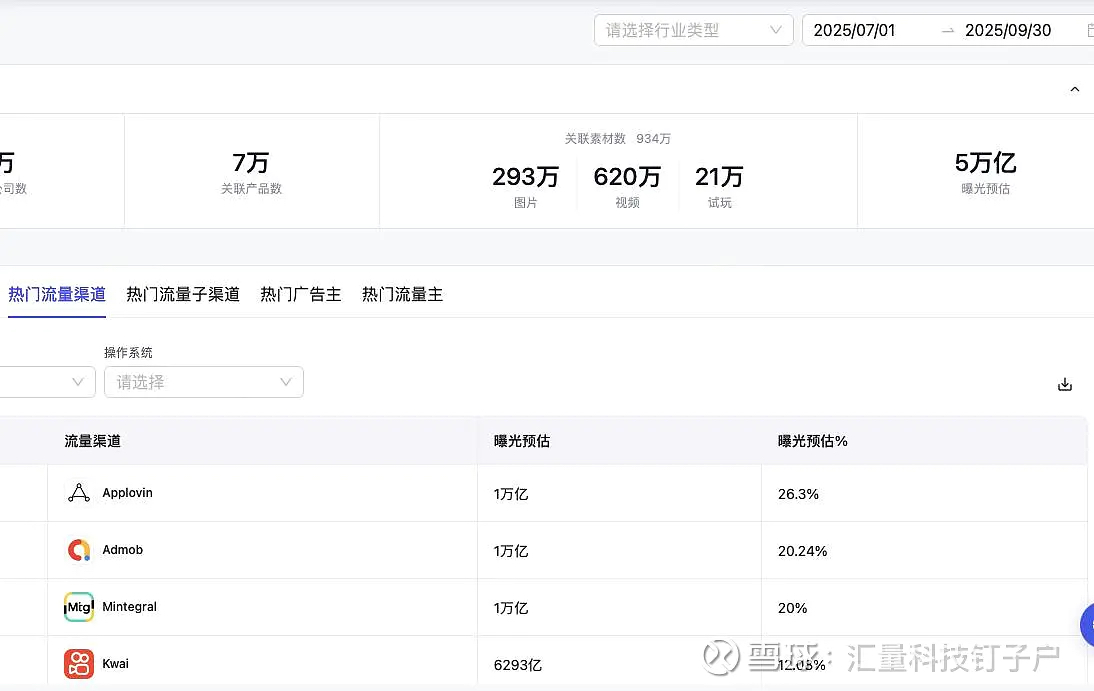1094x691 pixels.
Task: Click the 20.24% value in Admob row
Action: [x=802, y=551]
